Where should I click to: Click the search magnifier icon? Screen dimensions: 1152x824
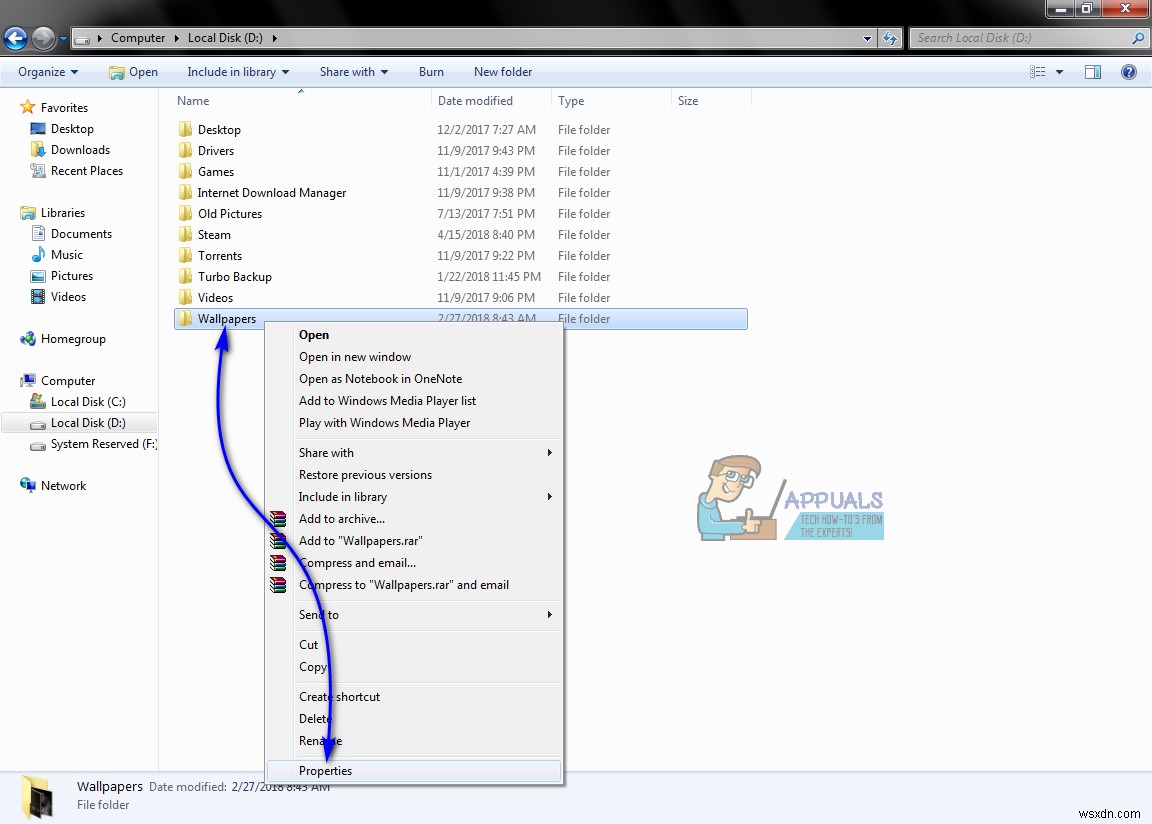click(x=1139, y=38)
